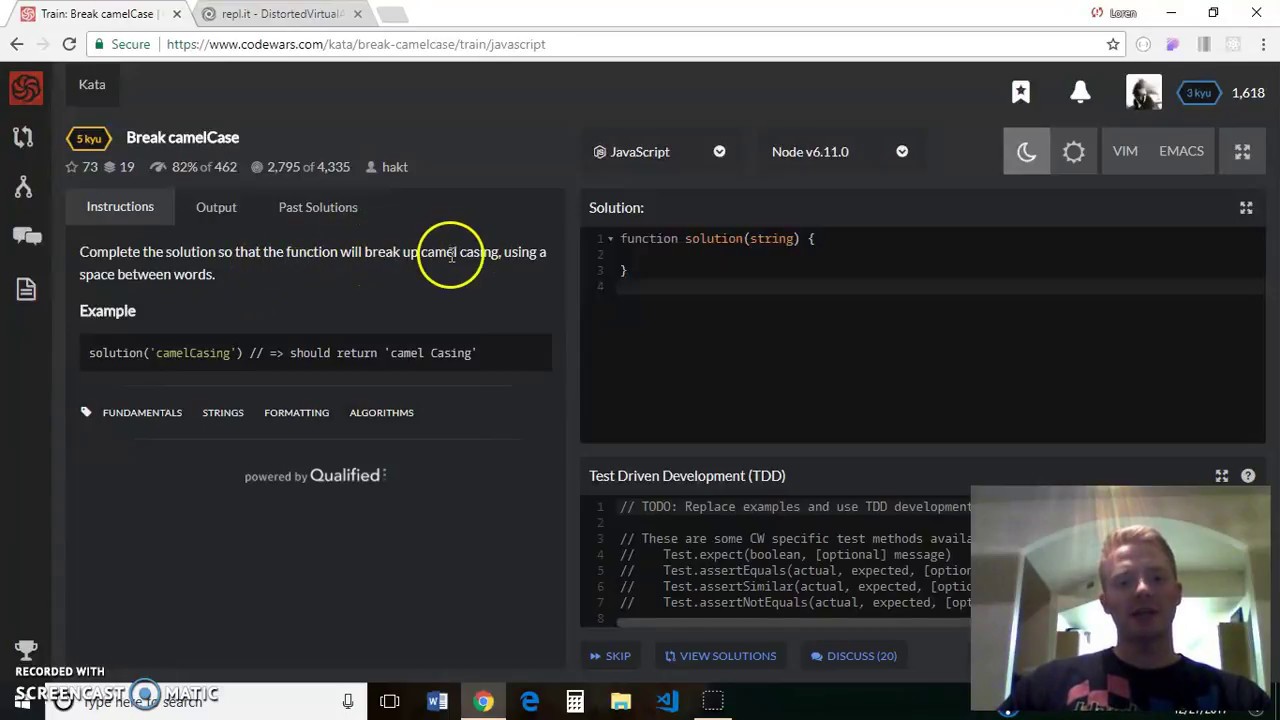The height and width of the screenshot is (720, 1280).
Task: Switch to the Past Solutions tab
Action: click(318, 207)
